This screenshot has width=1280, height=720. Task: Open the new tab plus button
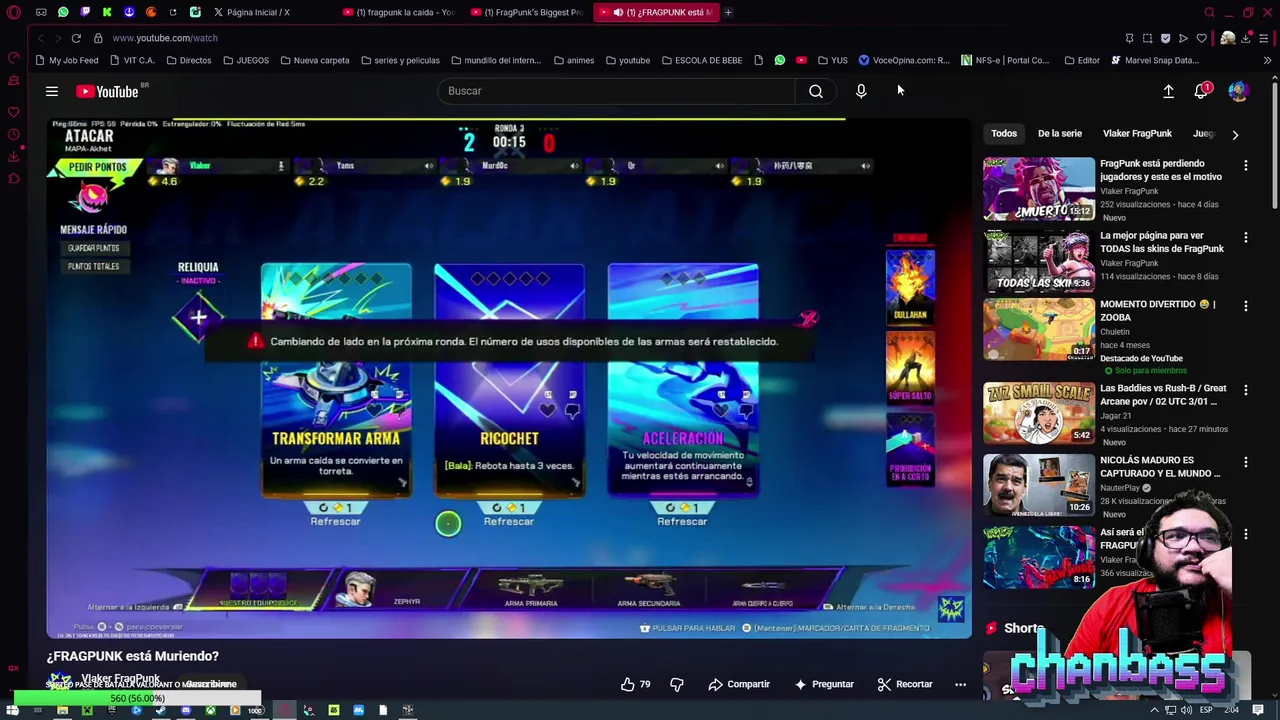pos(728,12)
